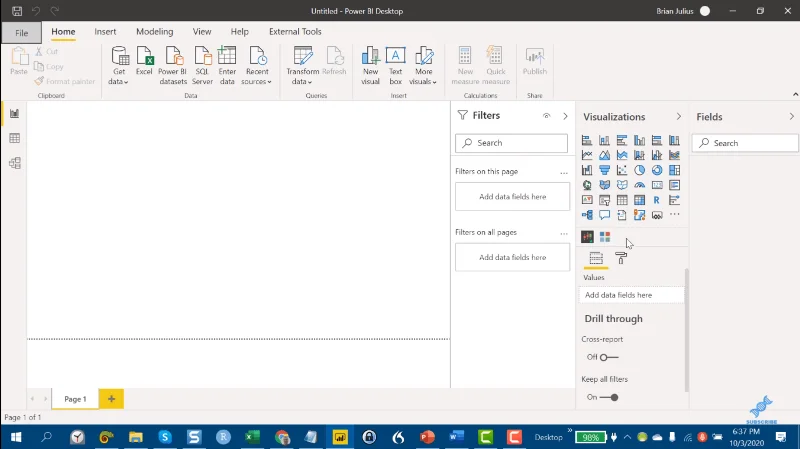Open the File menu
Viewport: 800px width, 449px height.
point(21,33)
